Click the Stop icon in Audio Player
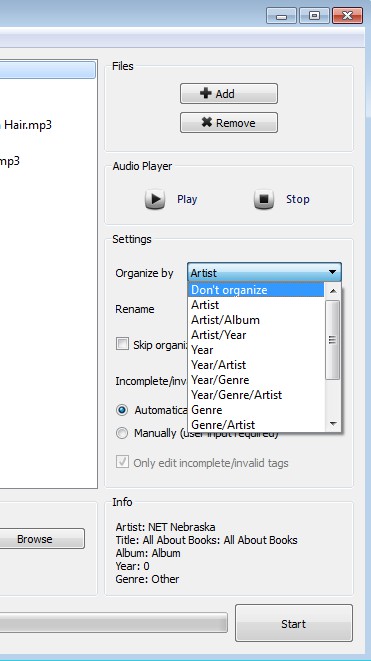 pyautogui.click(x=264, y=199)
